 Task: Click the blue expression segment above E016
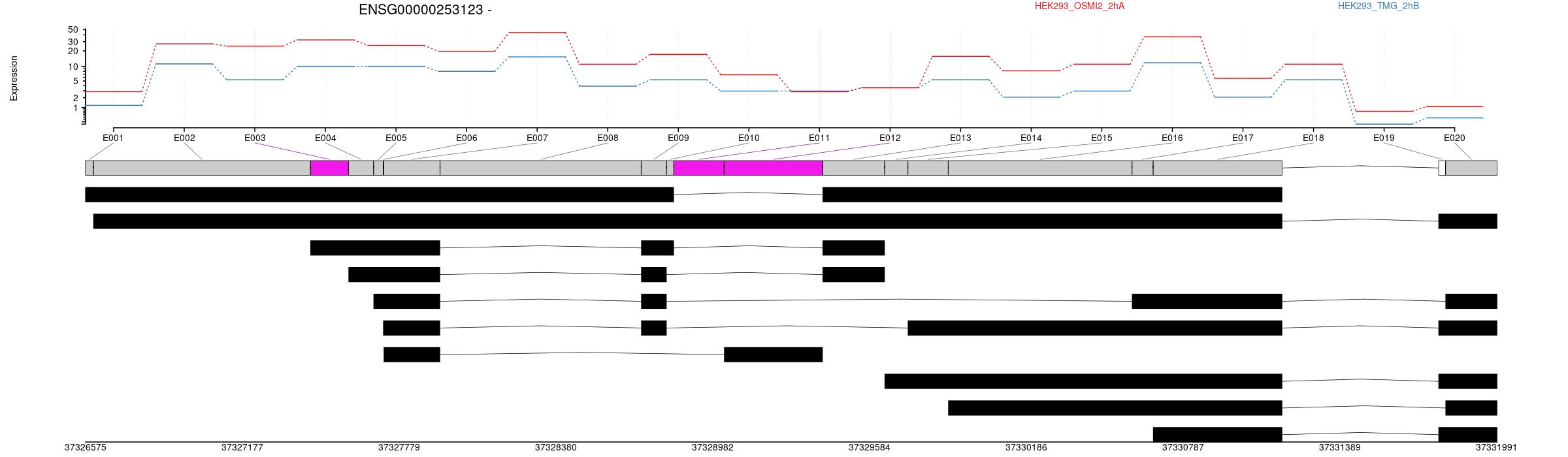point(1172,63)
